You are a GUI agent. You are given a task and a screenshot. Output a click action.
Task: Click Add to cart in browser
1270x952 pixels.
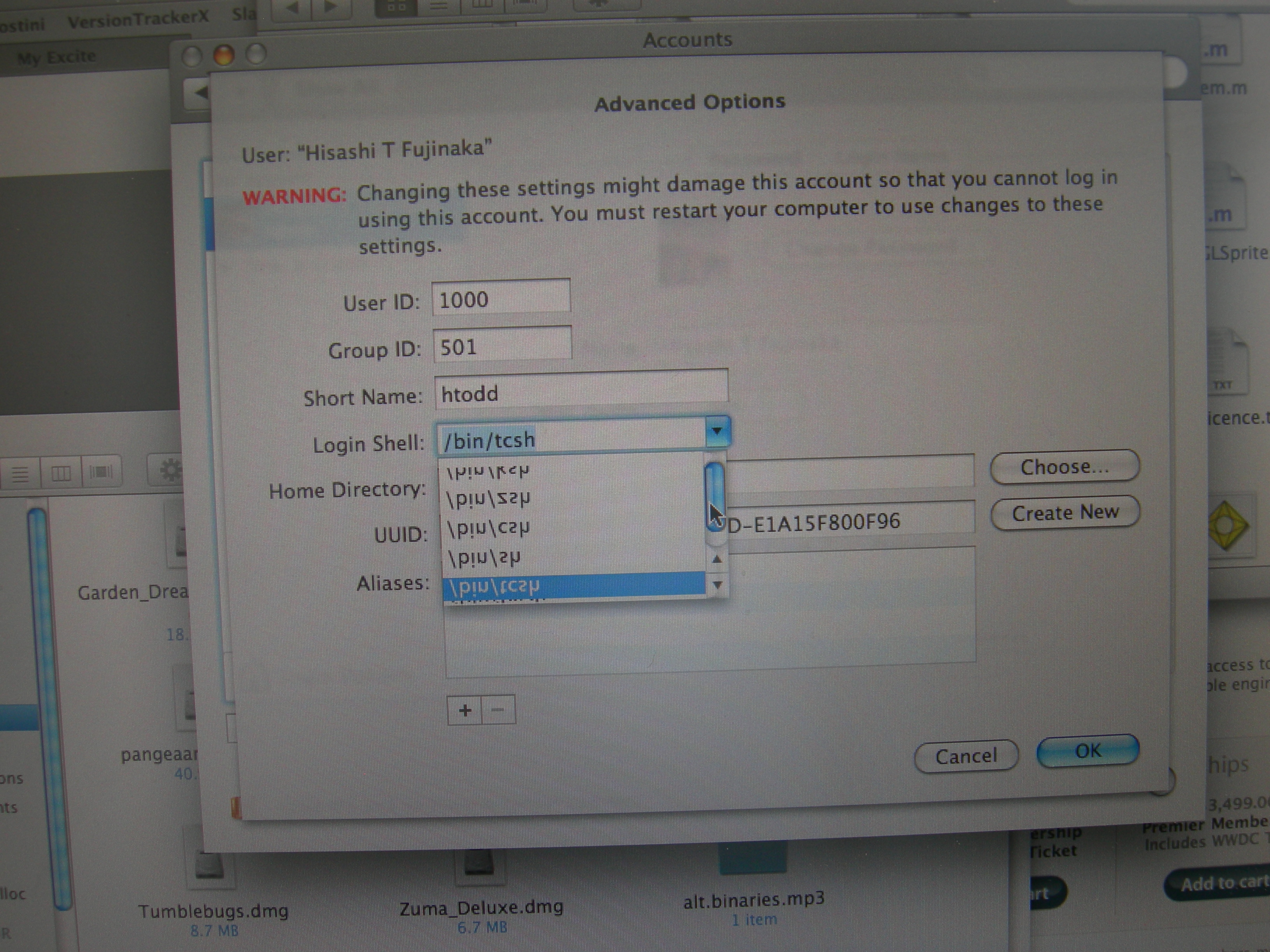(1219, 883)
